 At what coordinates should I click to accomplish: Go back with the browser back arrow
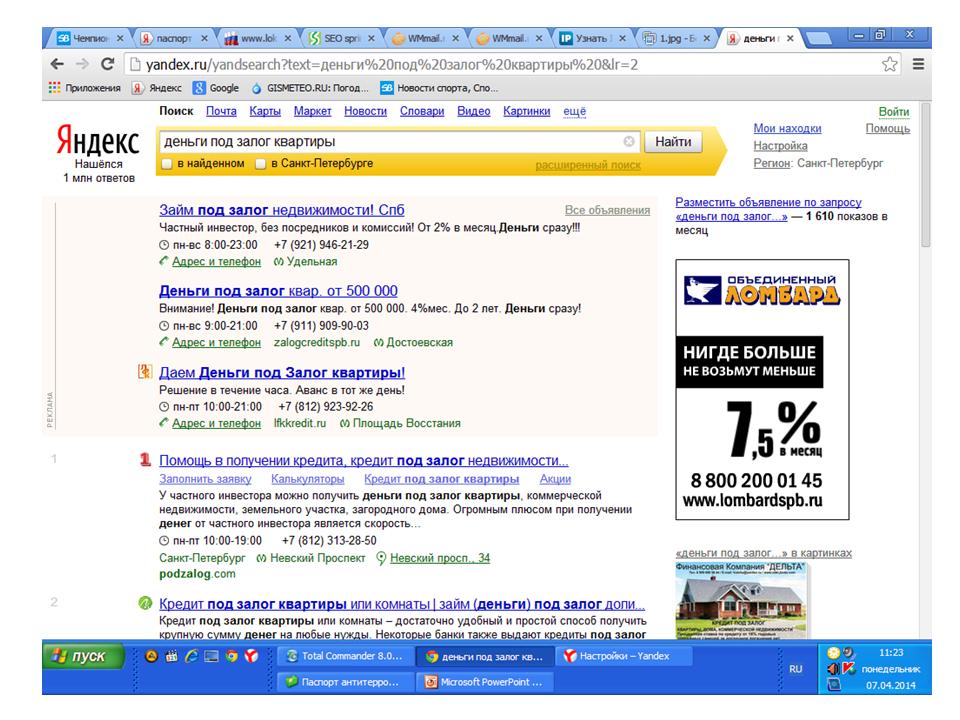(57, 64)
